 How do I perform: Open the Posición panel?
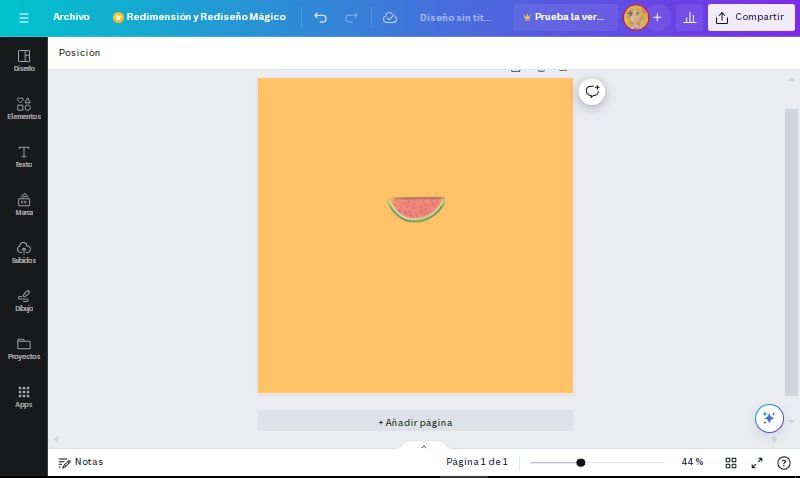pyautogui.click(x=80, y=53)
